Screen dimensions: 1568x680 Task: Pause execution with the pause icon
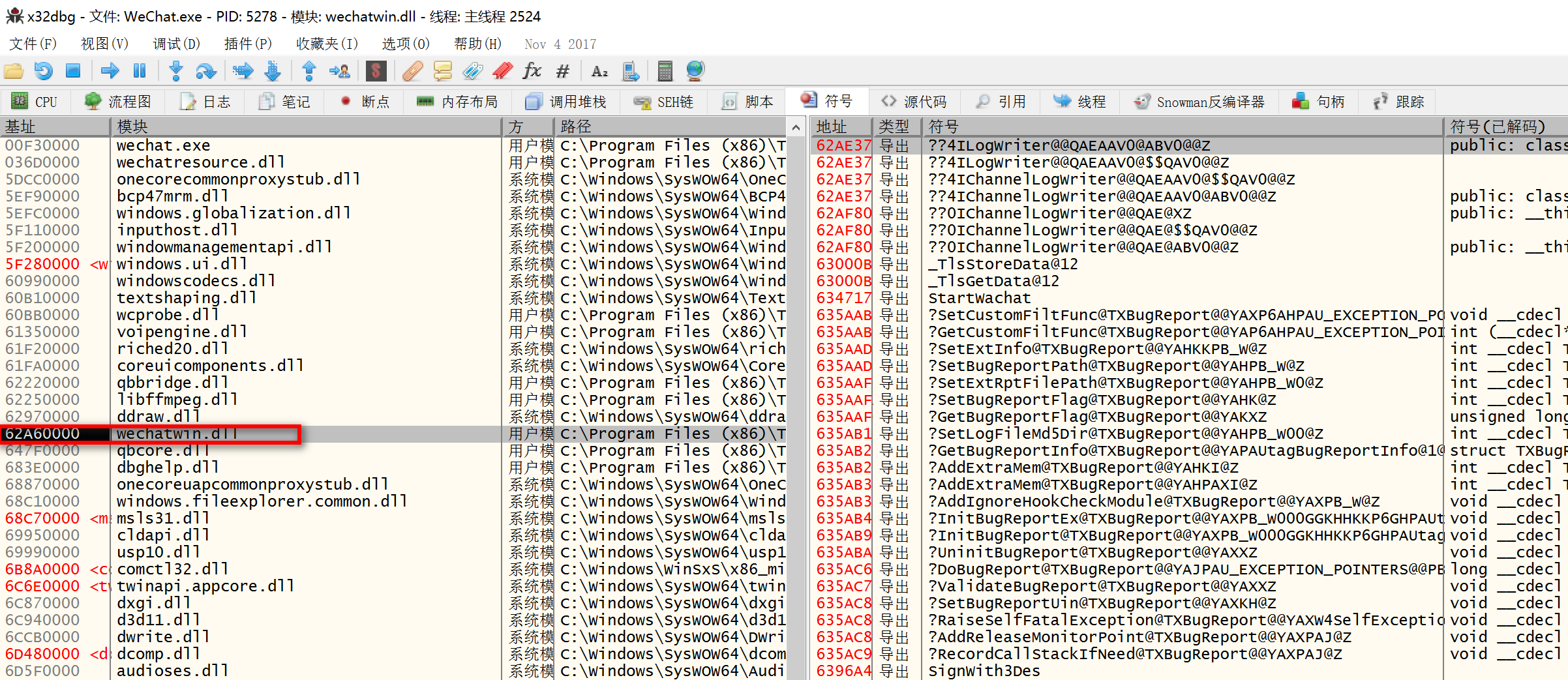139,70
